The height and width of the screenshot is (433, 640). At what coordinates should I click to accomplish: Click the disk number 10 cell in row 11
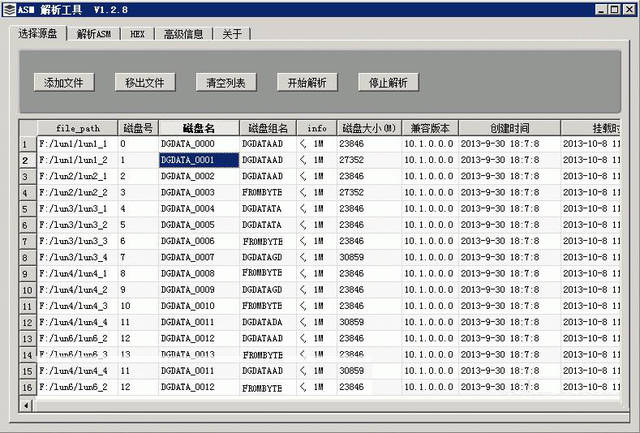pyautogui.click(x=138, y=306)
